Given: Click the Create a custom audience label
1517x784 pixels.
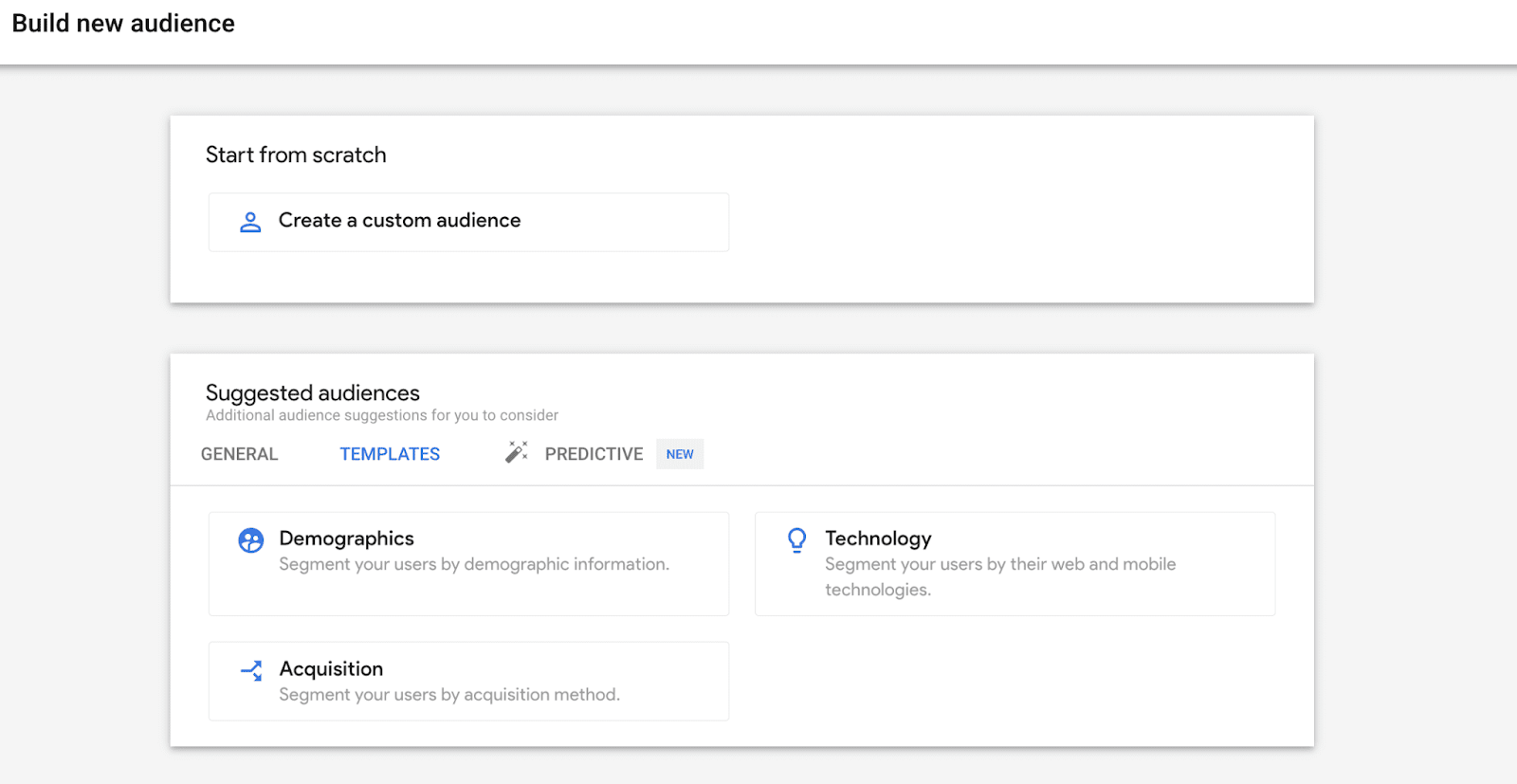Looking at the screenshot, I should (x=399, y=220).
